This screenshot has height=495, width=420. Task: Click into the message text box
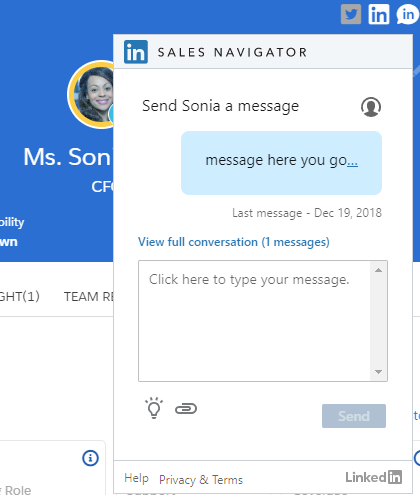254,321
